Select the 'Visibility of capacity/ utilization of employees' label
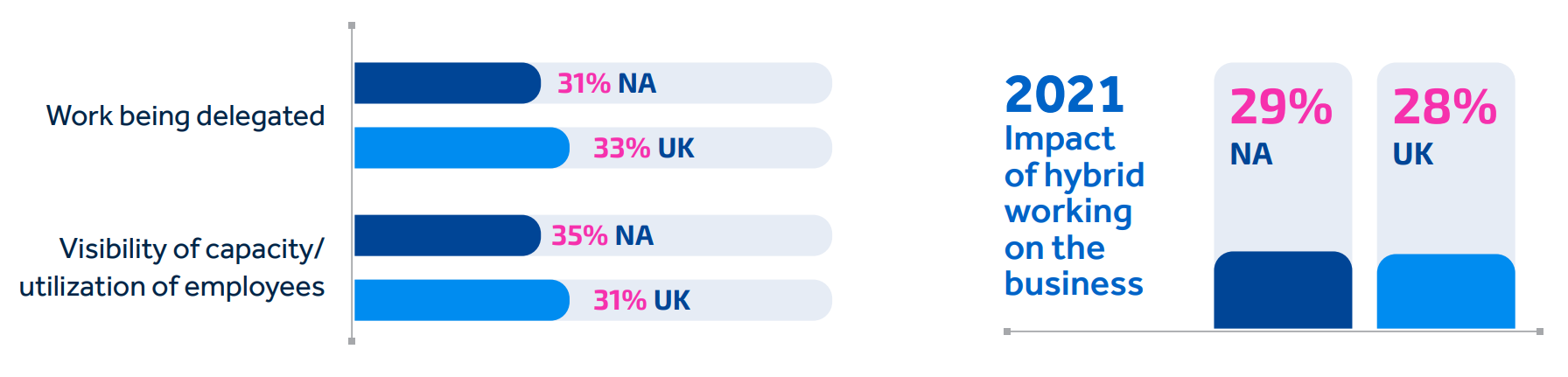The width and height of the screenshot is (1568, 377). [171, 268]
